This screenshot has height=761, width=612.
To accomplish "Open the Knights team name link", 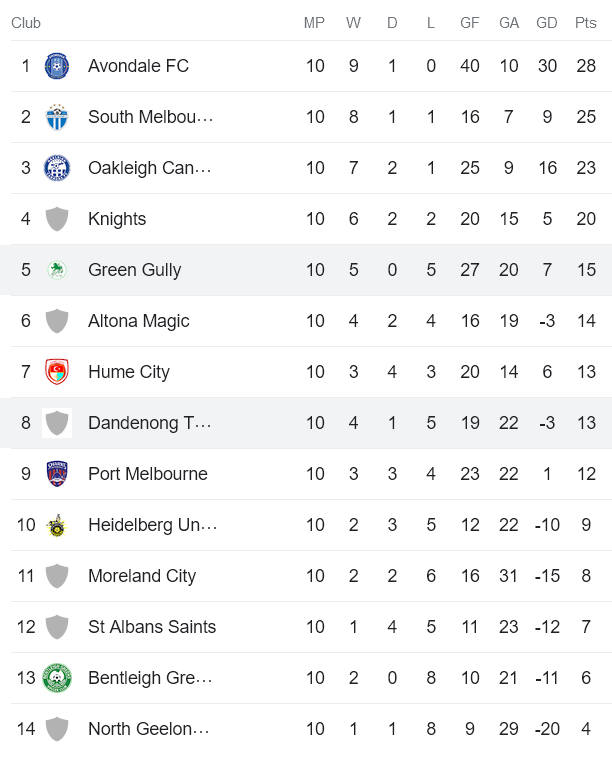I will (x=117, y=219).
